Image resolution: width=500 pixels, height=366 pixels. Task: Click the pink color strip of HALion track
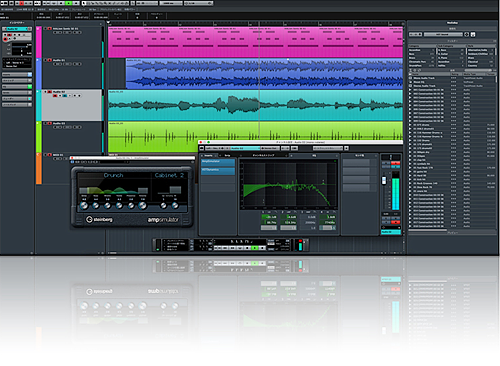(39, 42)
